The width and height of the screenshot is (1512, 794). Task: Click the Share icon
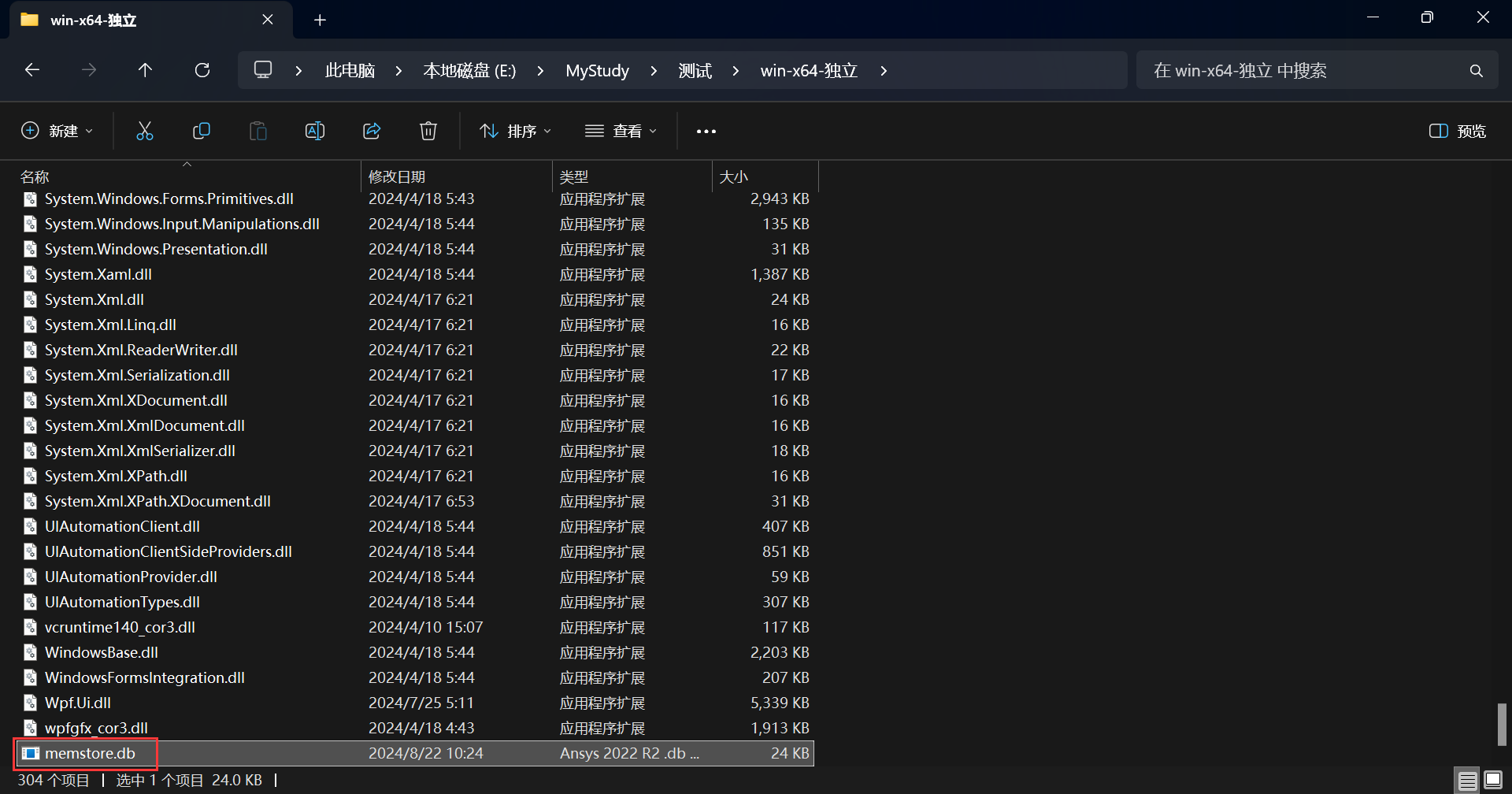click(372, 131)
